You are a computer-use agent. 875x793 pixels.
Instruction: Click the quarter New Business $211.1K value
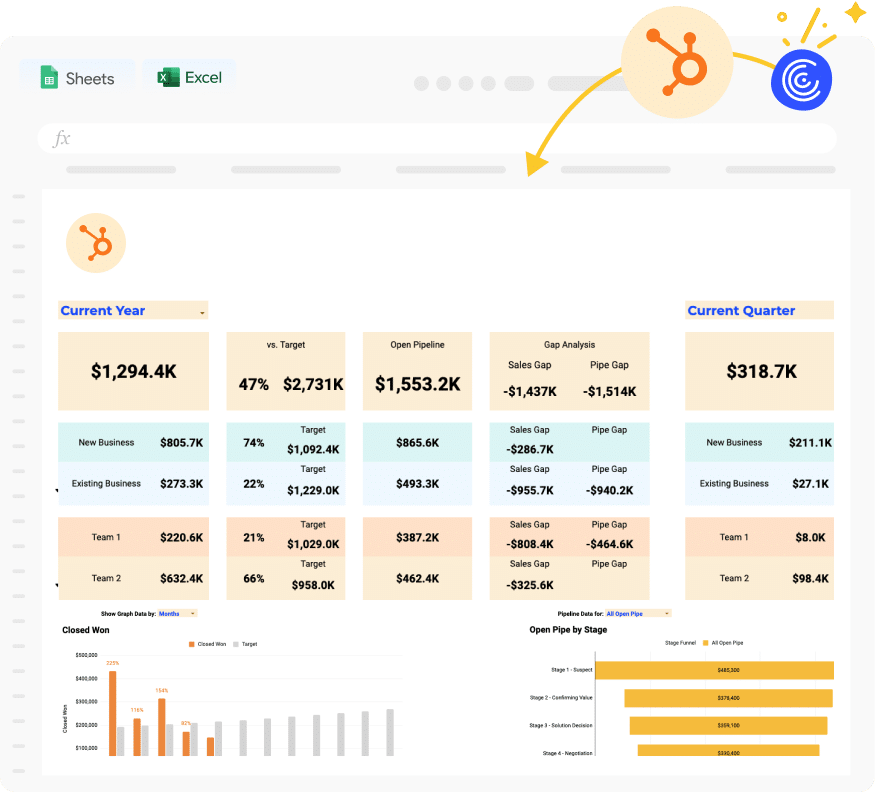[810, 443]
